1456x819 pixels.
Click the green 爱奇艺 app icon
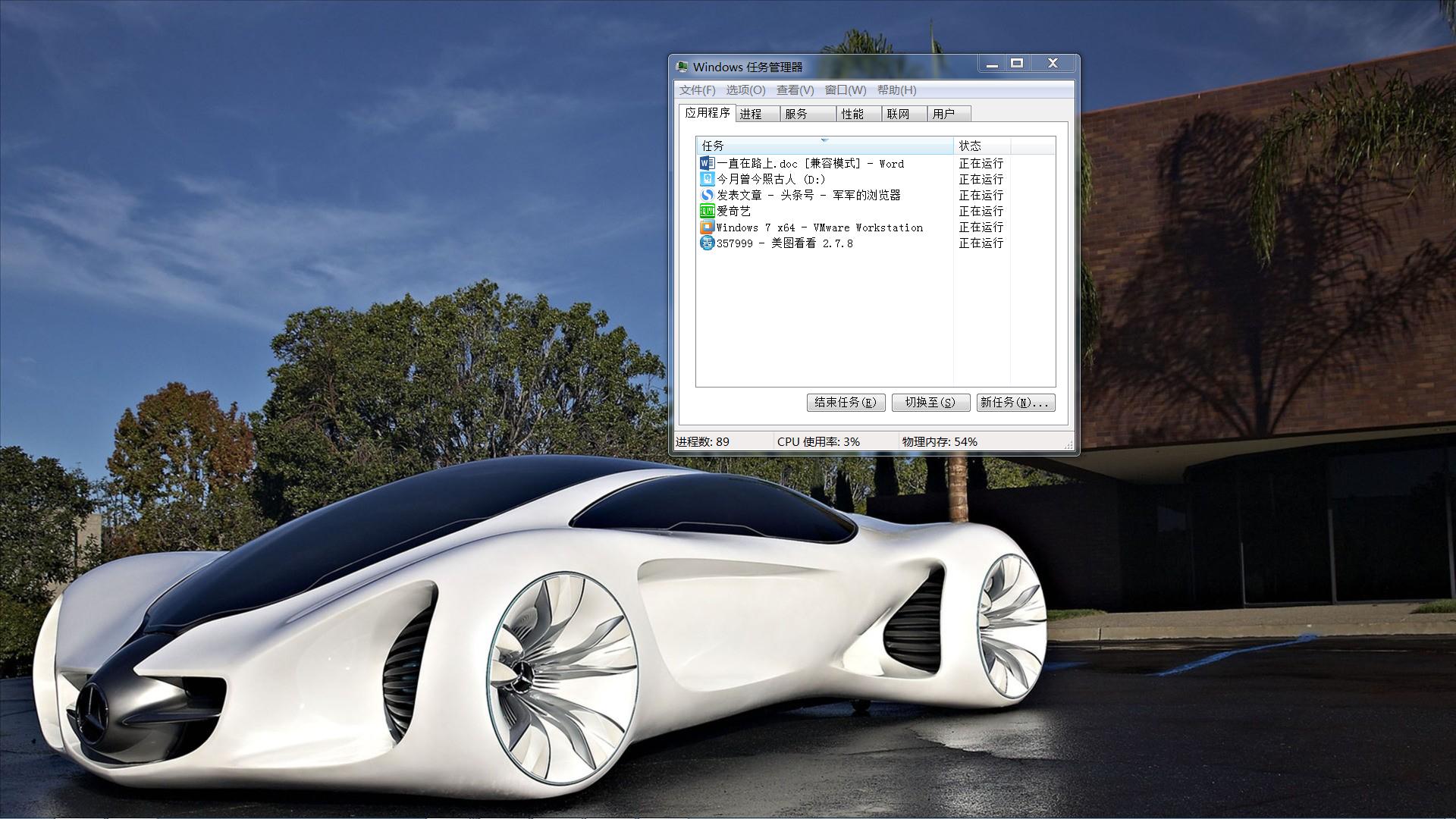click(x=707, y=211)
